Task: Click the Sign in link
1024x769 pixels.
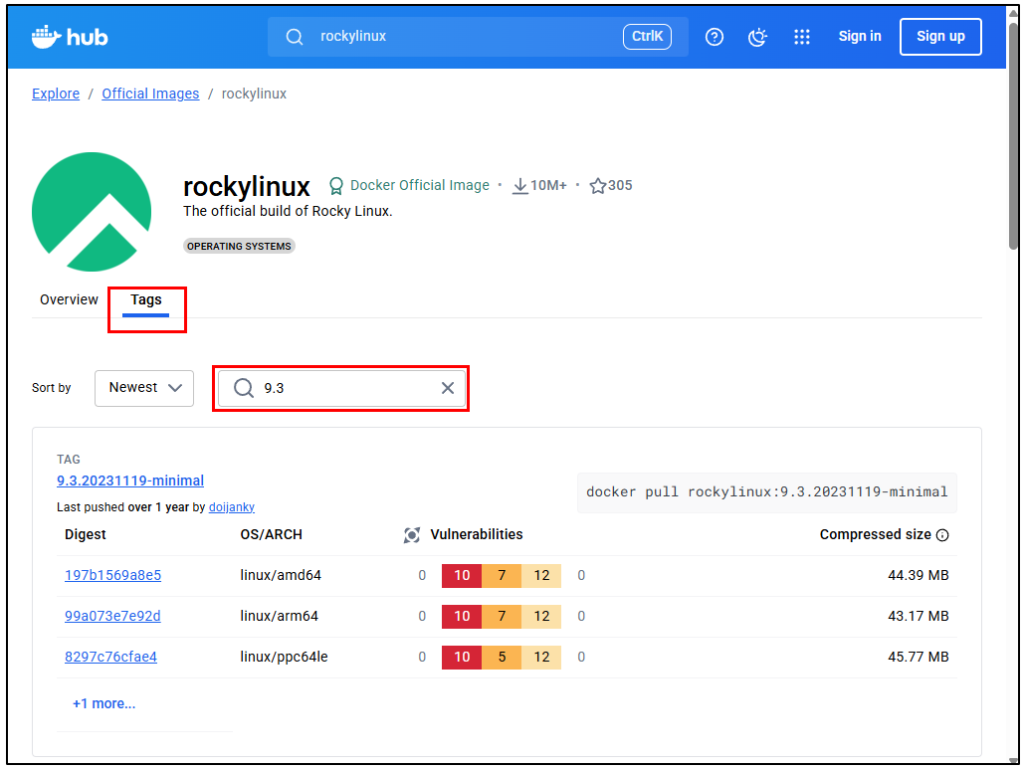Action: [859, 37]
